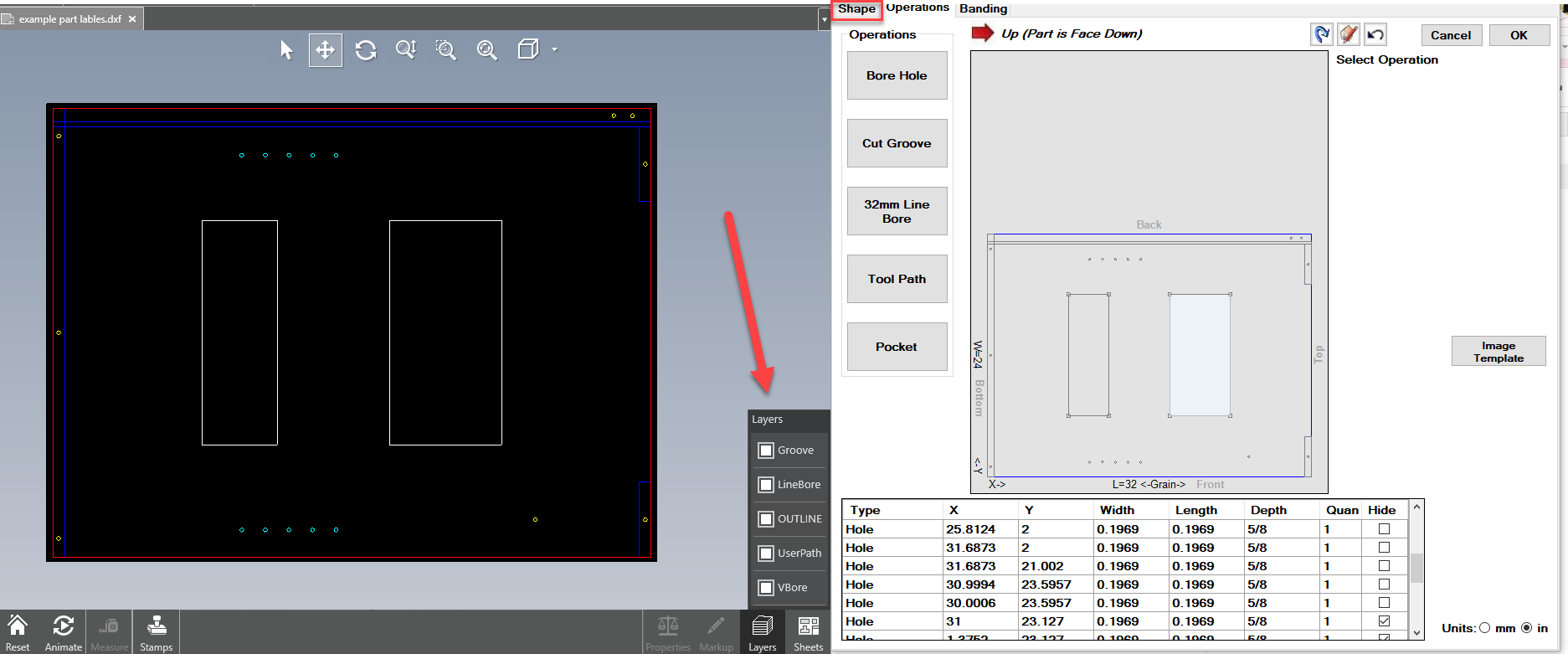This screenshot has height=654, width=1568.
Task: Click the Tool Path button
Action: coord(897,279)
